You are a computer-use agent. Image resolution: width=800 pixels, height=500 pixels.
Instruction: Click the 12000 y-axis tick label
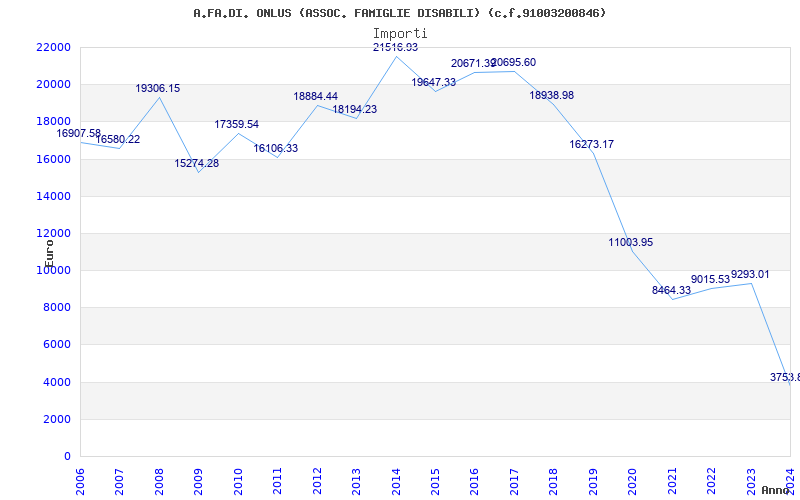coord(53,234)
